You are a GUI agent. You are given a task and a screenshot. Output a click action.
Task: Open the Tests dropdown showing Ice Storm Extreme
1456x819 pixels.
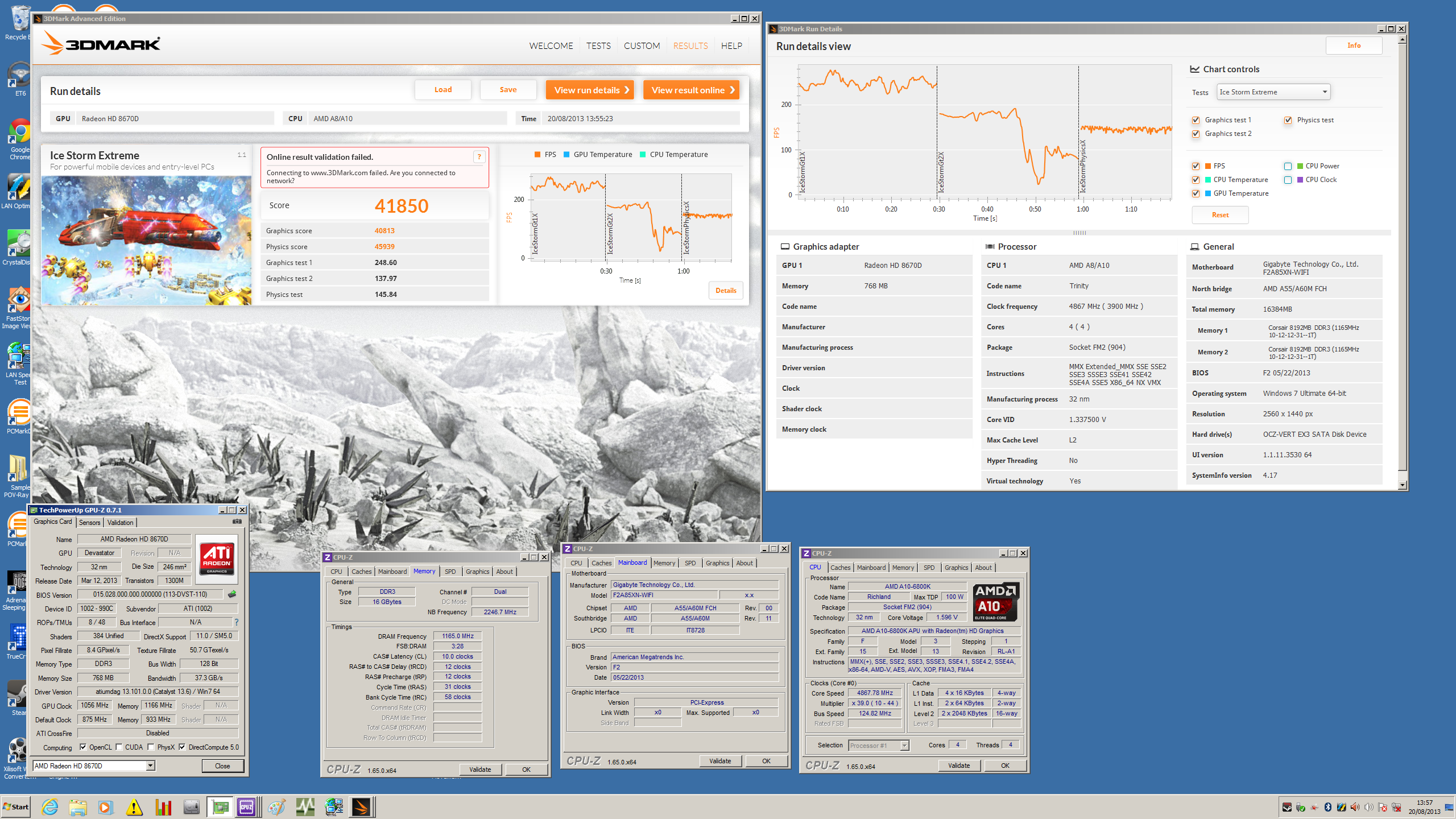coord(1273,92)
